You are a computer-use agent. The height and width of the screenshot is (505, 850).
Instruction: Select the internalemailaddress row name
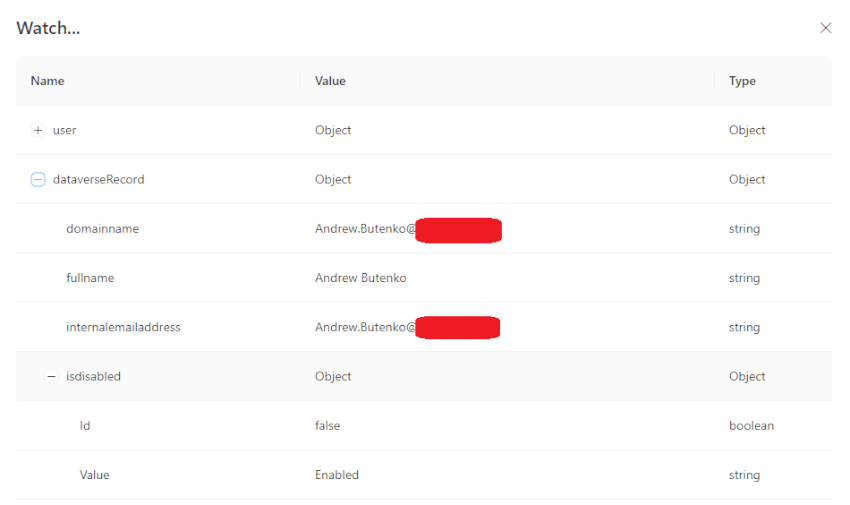coord(123,327)
